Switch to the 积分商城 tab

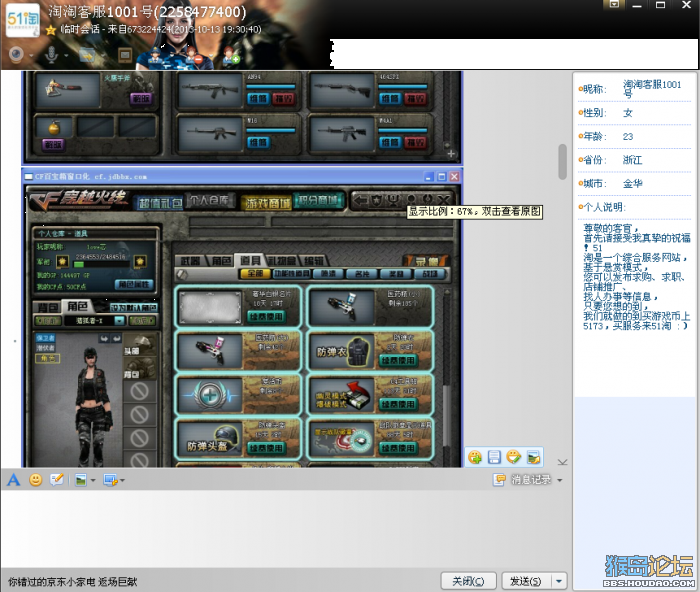click(318, 200)
